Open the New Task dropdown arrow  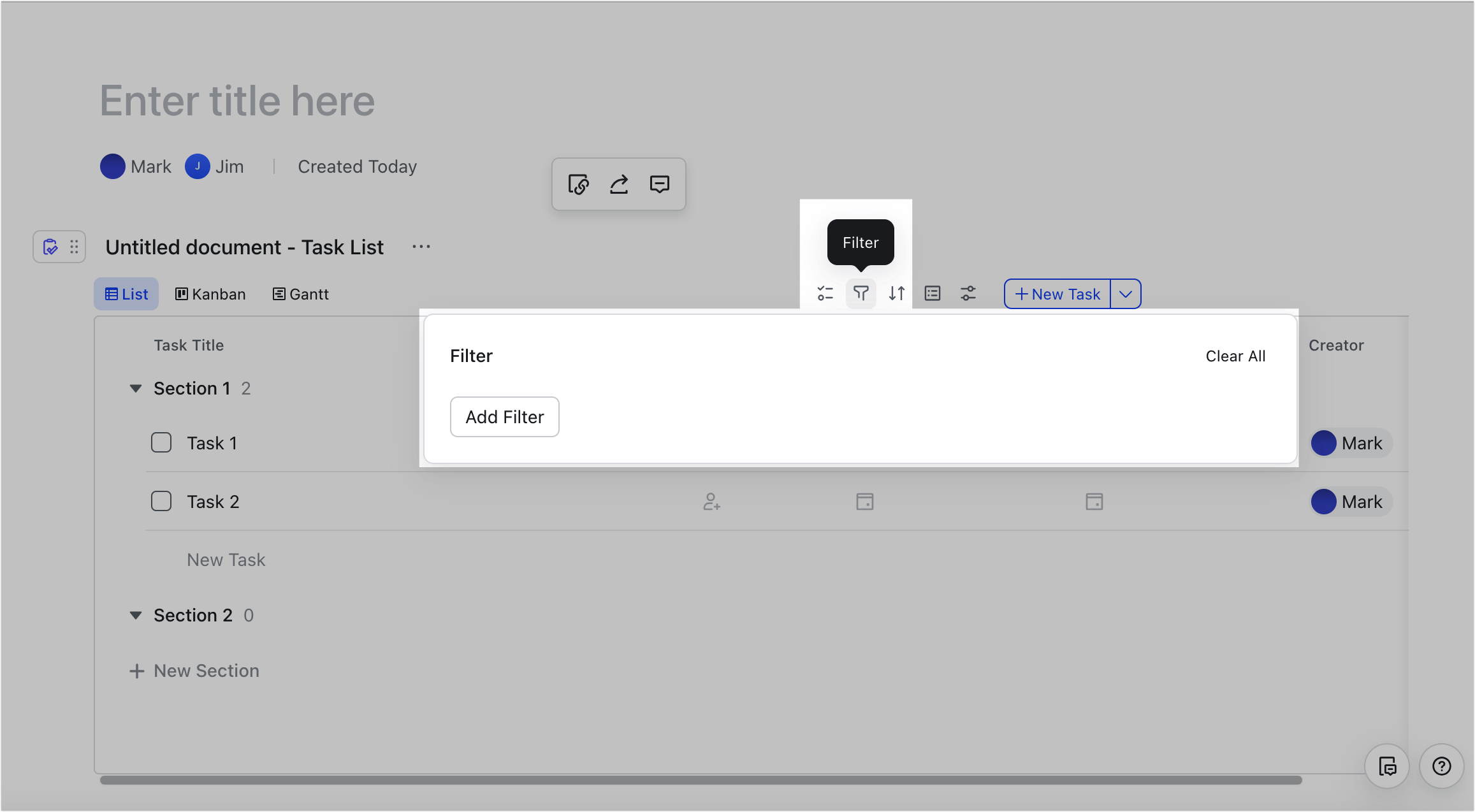tap(1126, 294)
